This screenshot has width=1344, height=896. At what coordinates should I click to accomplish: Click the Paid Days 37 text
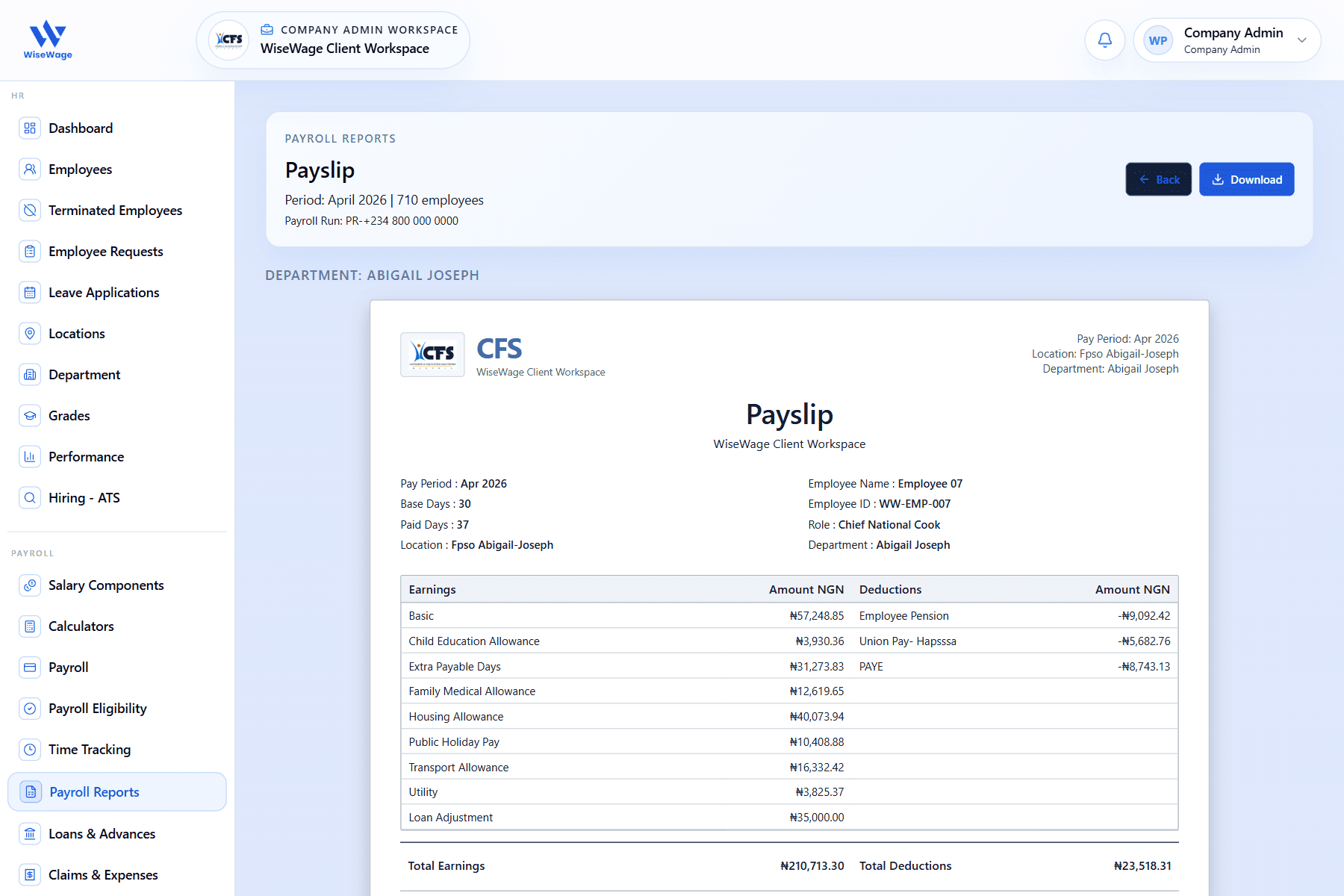[x=435, y=525]
